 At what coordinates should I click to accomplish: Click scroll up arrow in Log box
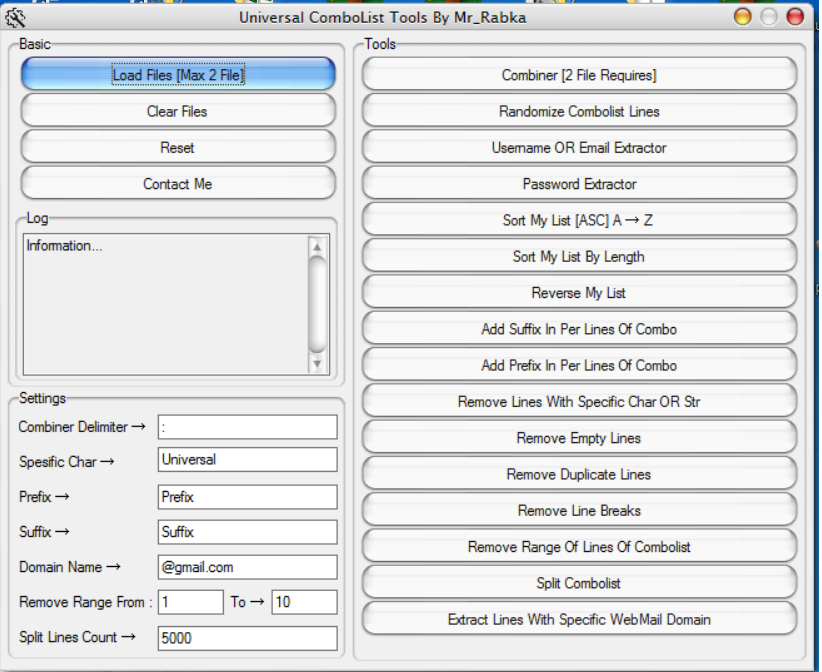tap(318, 246)
